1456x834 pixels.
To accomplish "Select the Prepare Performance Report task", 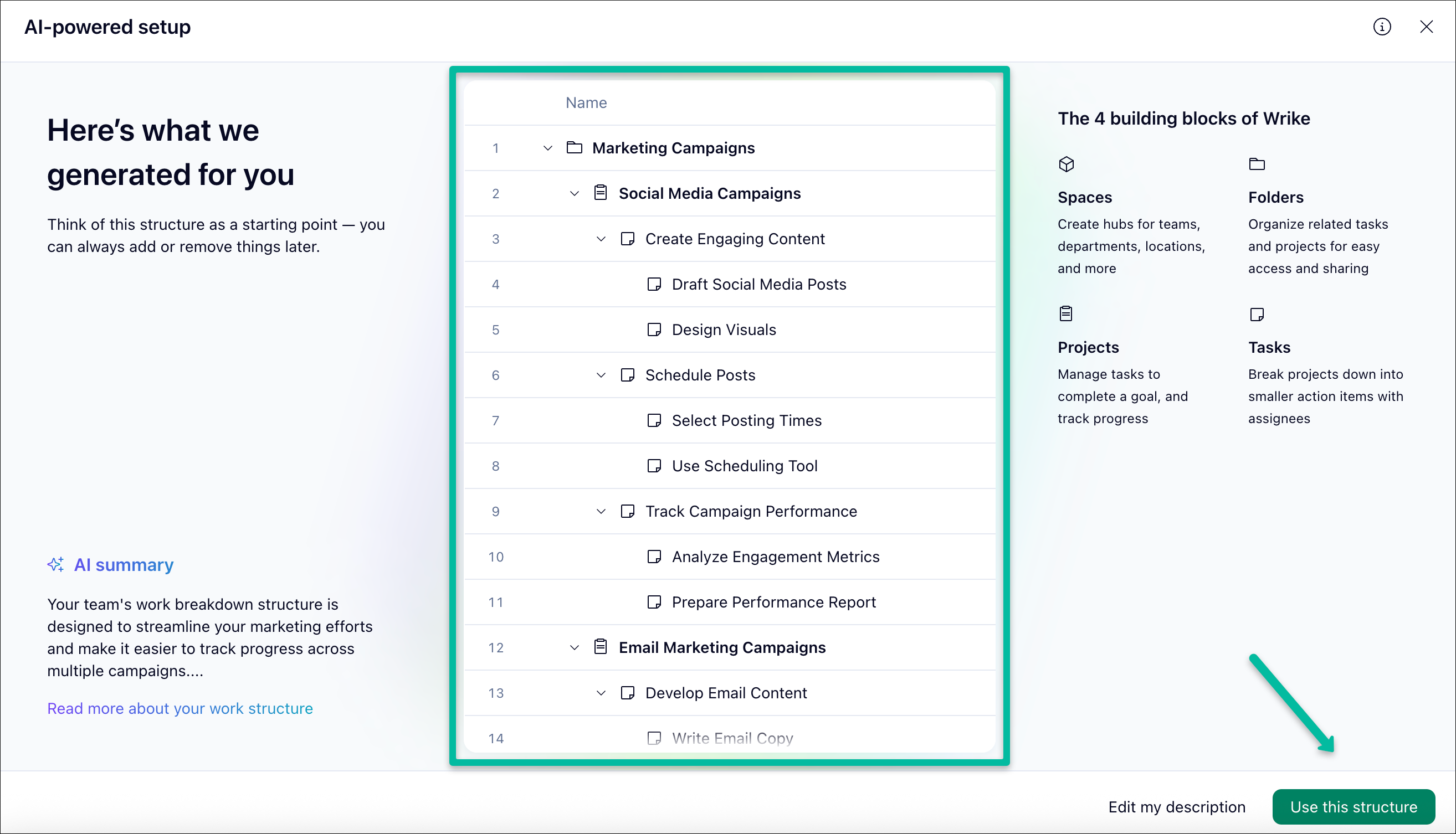I will pyautogui.click(x=773, y=602).
